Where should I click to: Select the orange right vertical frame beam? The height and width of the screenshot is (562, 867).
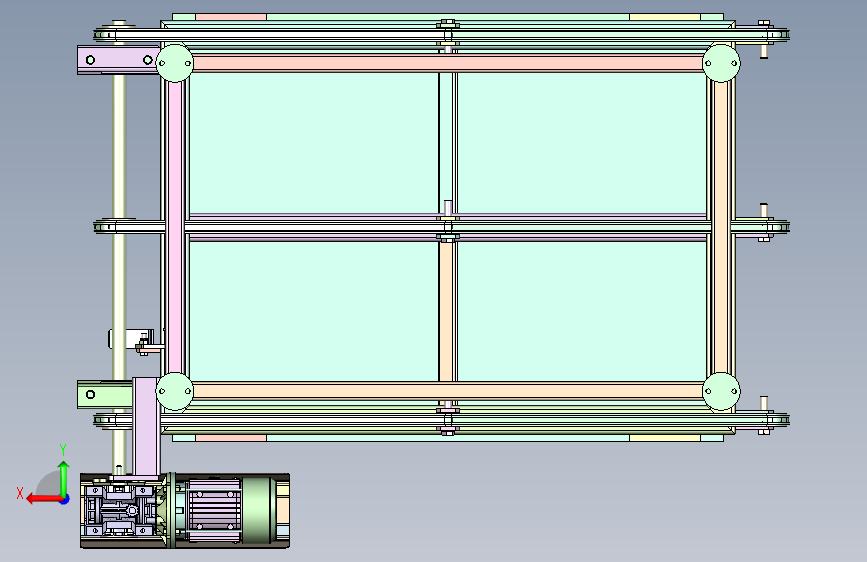click(721, 227)
